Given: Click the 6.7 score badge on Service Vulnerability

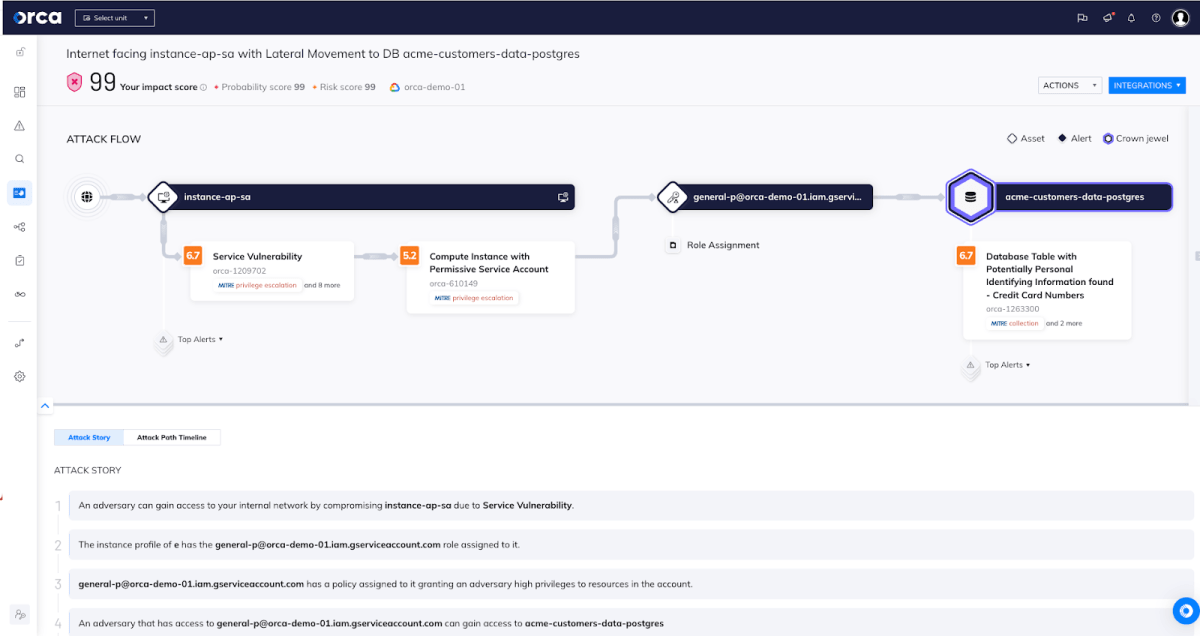Looking at the screenshot, I should click(x=194, y=256).
